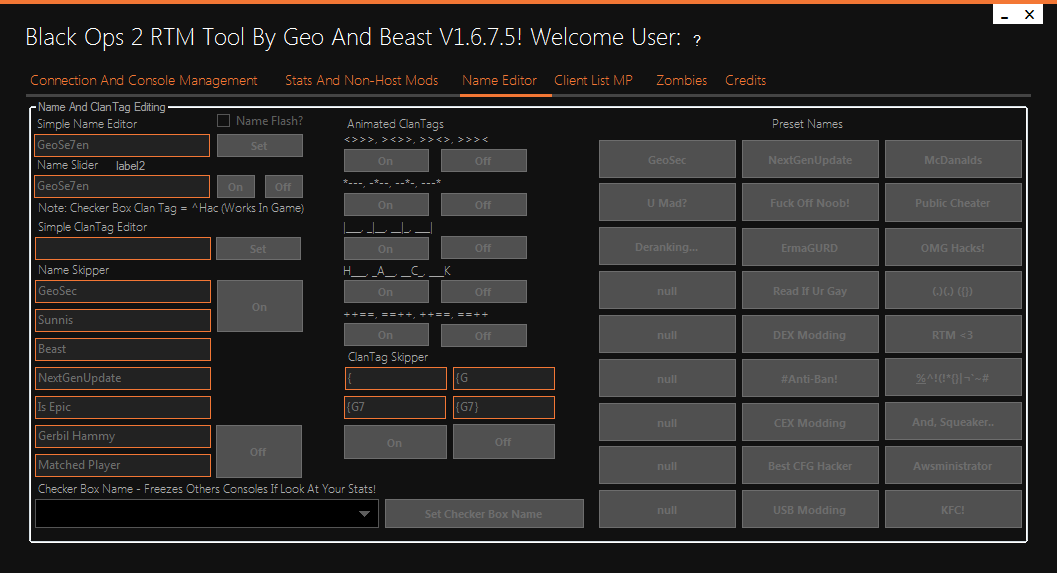Turn On the |___ animated ClanTag
This screenshot has width=1057, height=573.
tap(386, 248)
